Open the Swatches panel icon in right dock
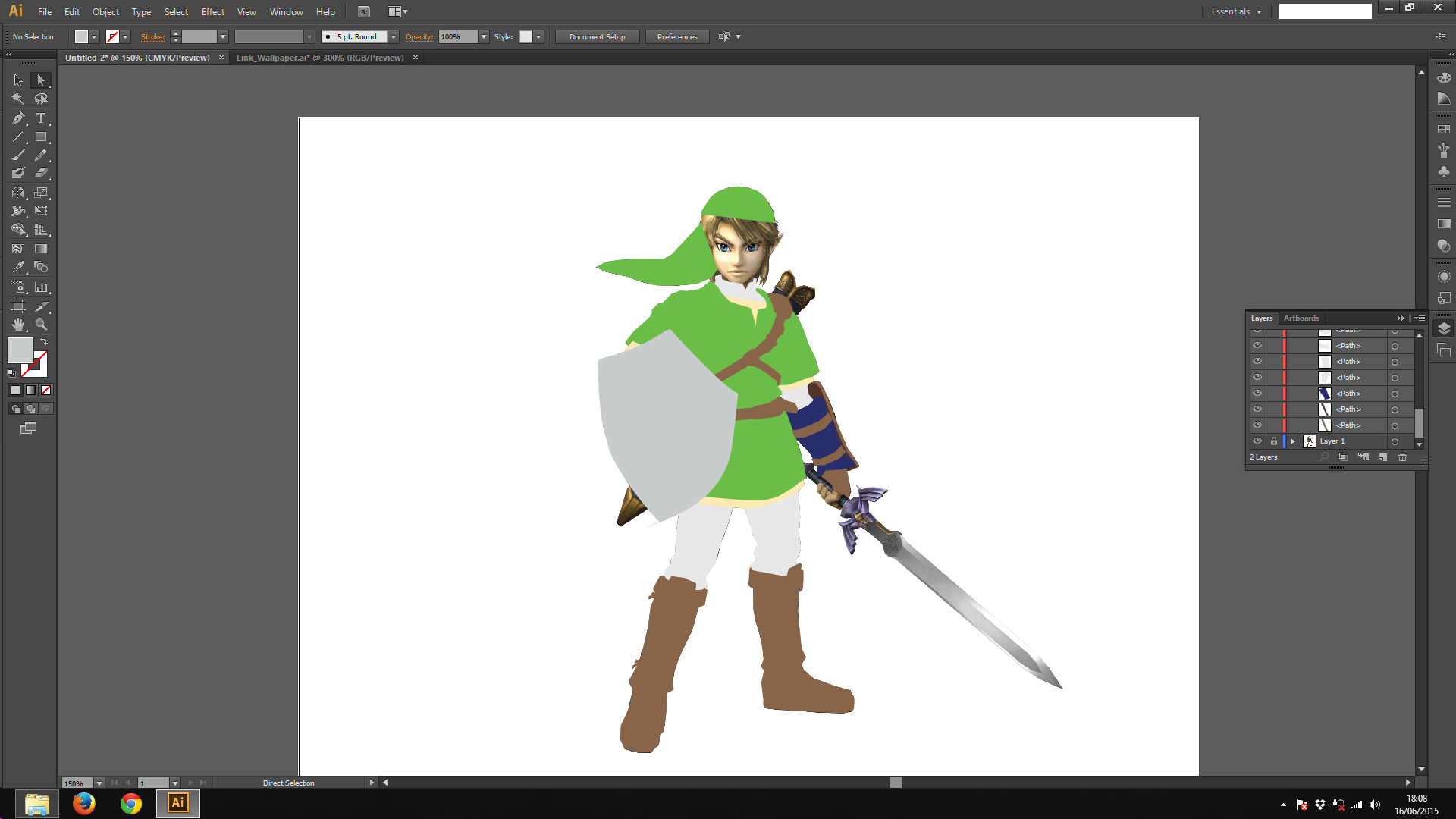Viewport: 1456px width, 819px height. pos(1444,130)
